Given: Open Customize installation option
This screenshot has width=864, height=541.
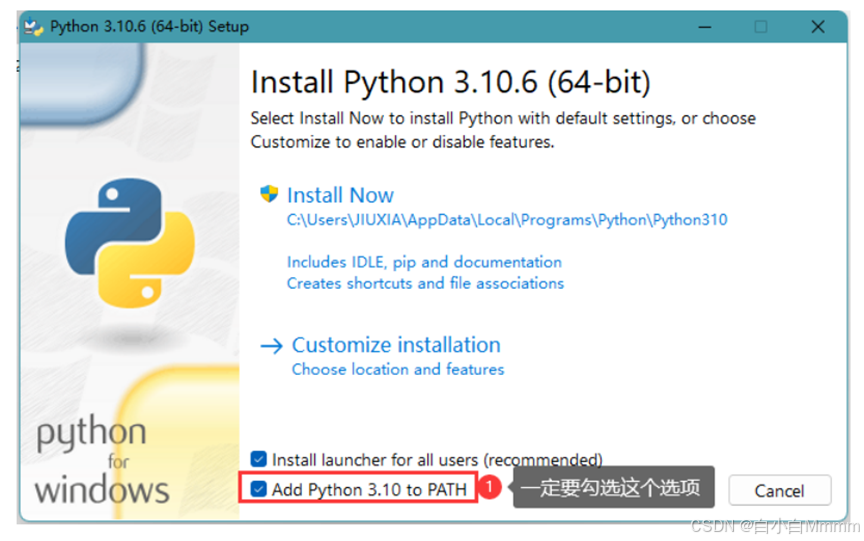Looking at the screenshot, I should (396, 345).
